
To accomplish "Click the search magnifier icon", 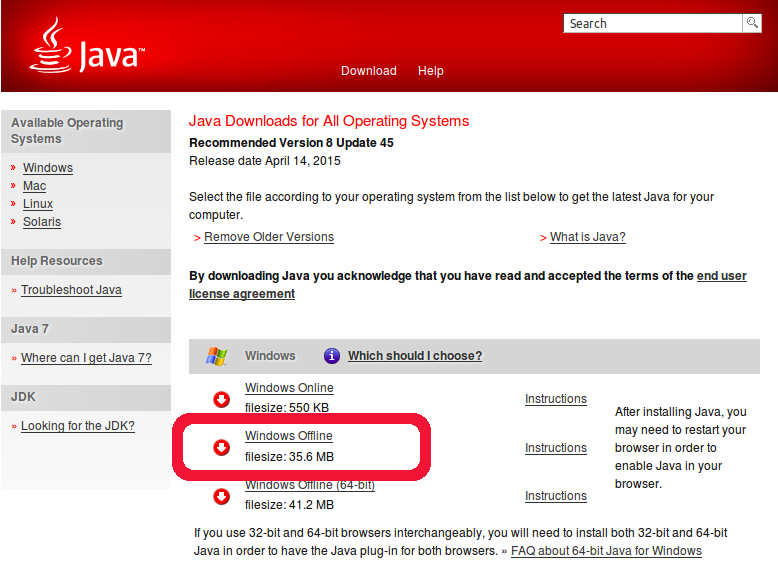I will click(x=751, y=23).
